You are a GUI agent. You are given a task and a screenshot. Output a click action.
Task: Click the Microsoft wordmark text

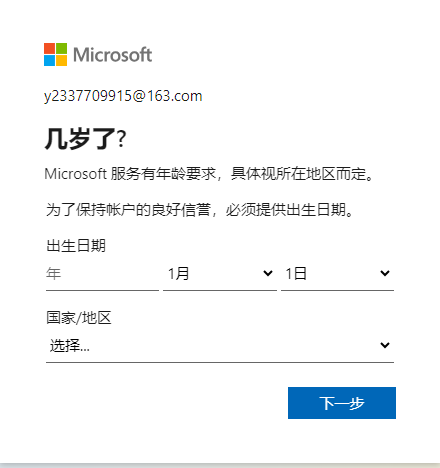(x=113, y=55)
